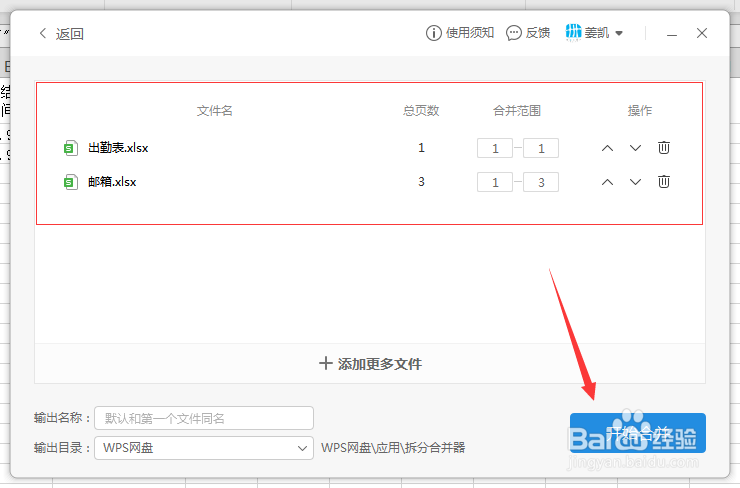740x488 pixels.
Task: Open the 输出目录 WPS网盘 dropdown
Action: [x=204, y=448]
